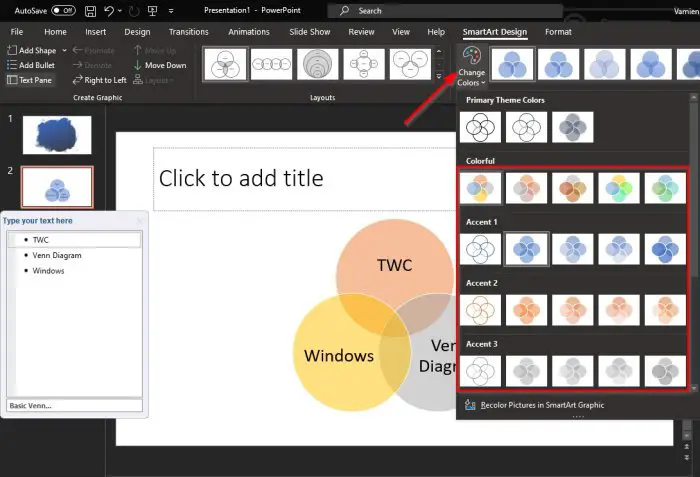Open slide 1 thumbnail
The width and height of the screenshot is (700, 477).
(57, 135)
